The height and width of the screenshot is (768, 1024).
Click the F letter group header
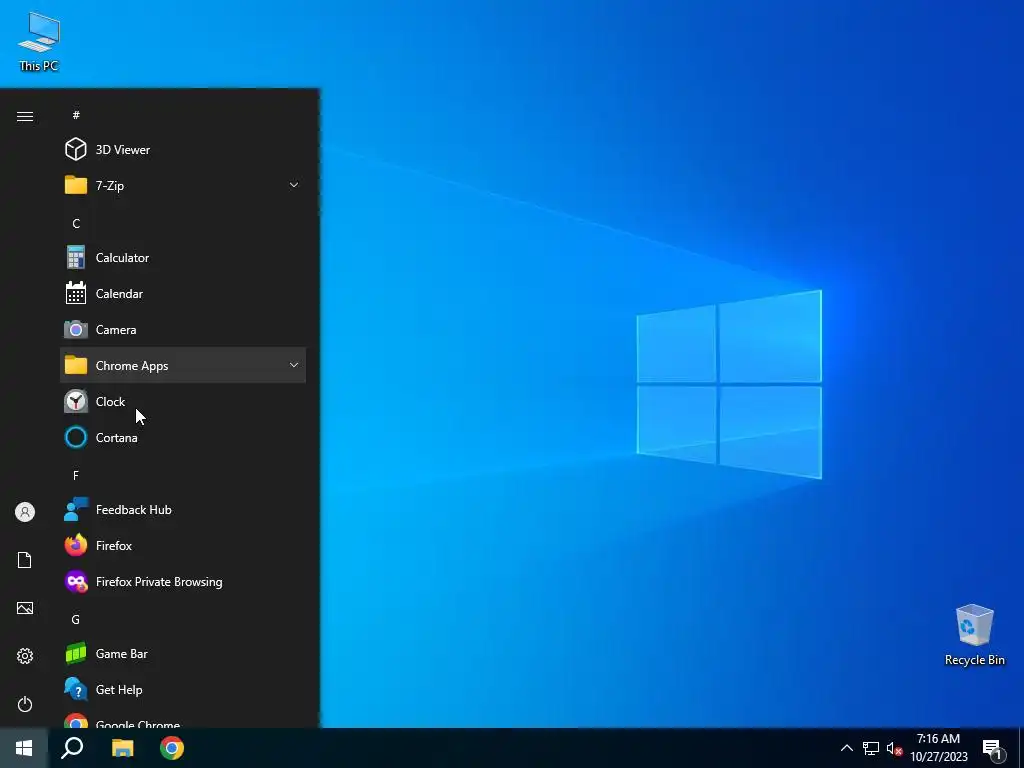(76, 475)
